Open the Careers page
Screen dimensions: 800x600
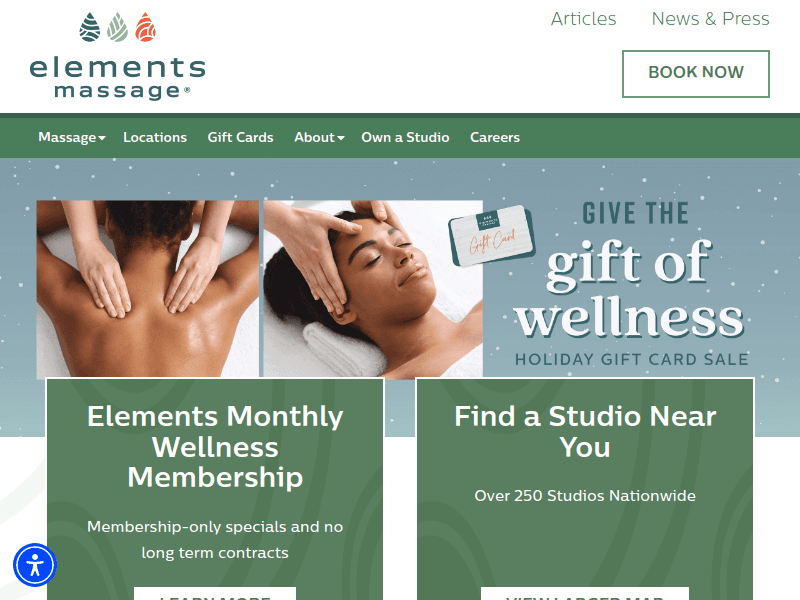tap(495, 137)
